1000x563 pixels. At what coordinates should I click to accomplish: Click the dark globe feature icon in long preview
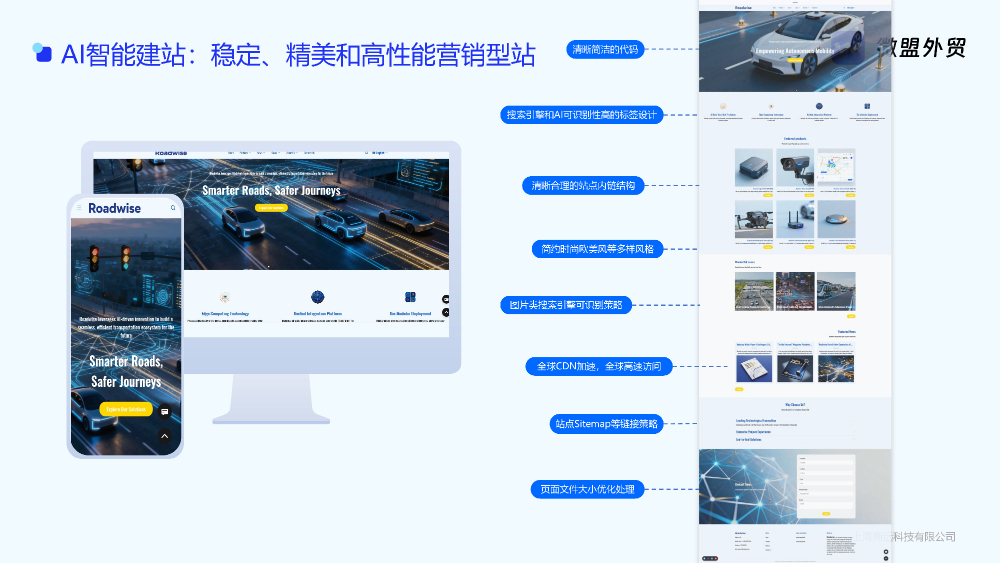819,106
